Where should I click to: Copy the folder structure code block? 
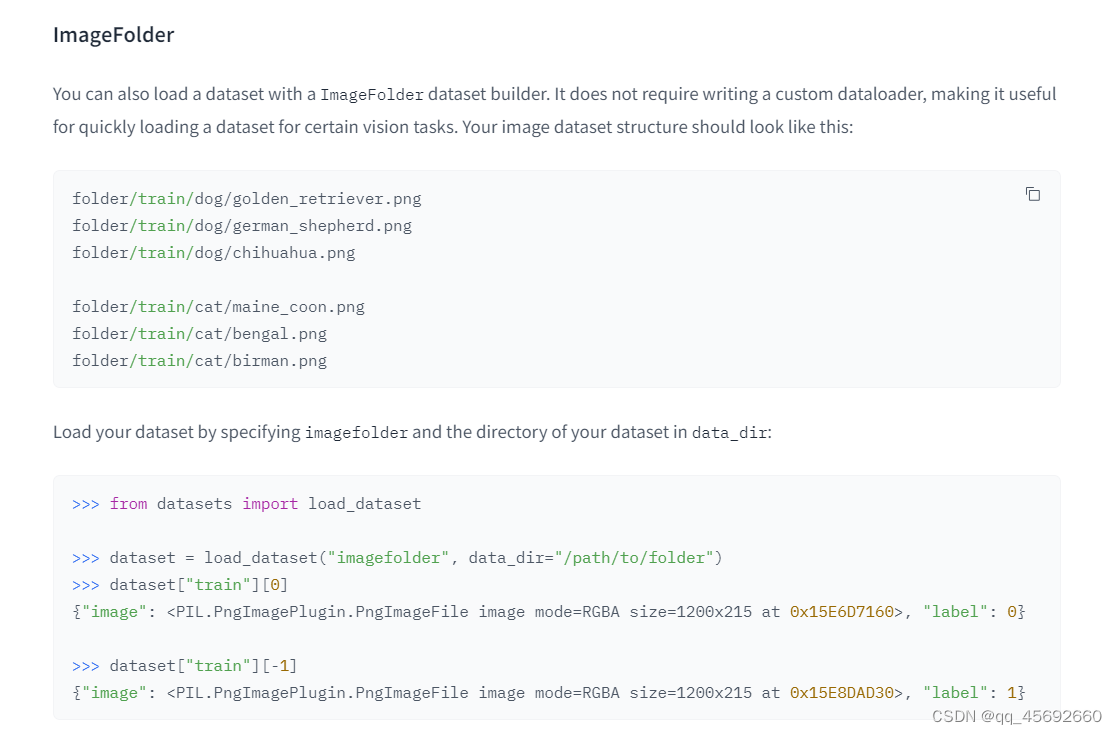(1032, 194)
